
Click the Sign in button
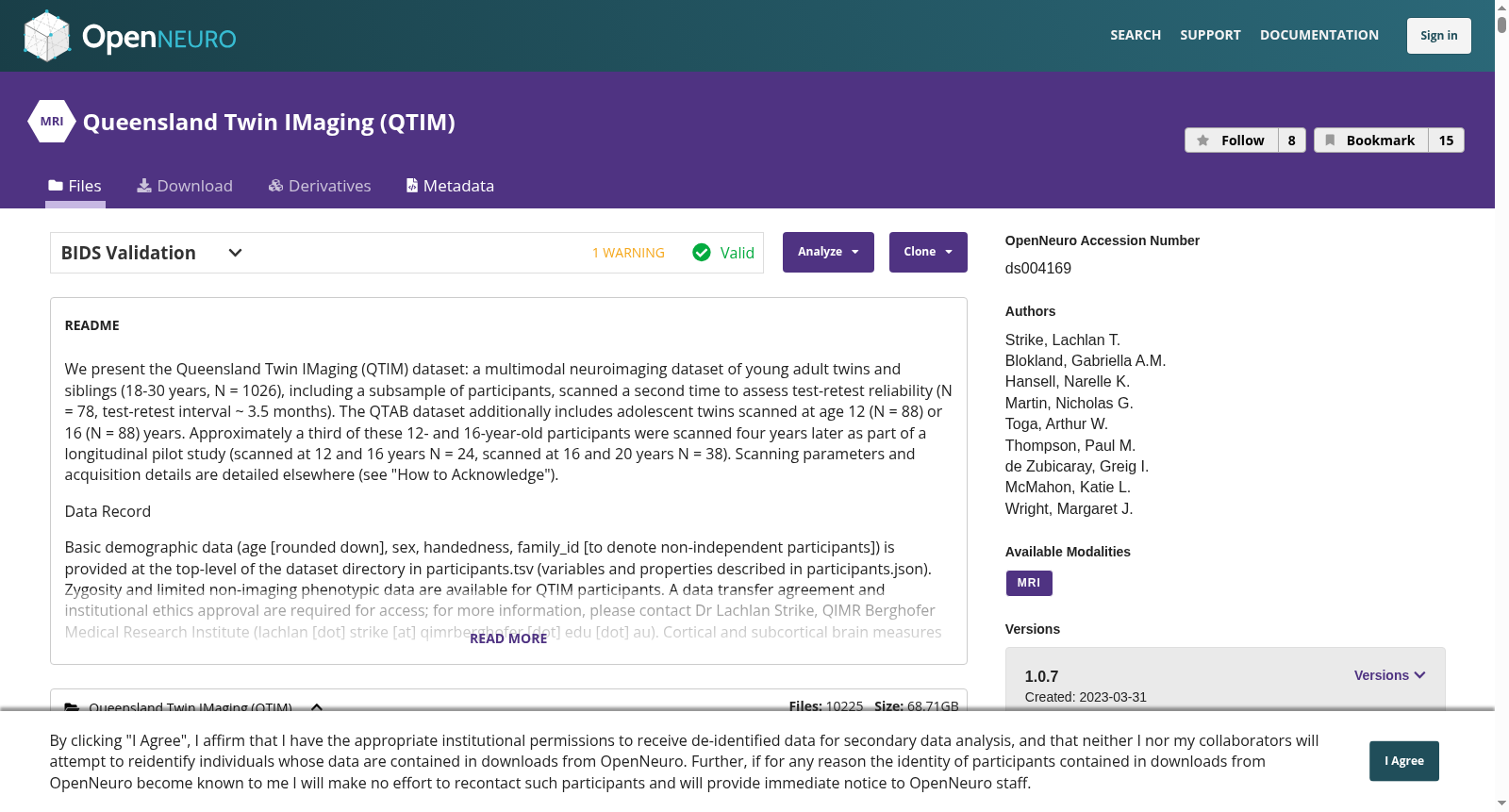pyautogui.click(x=1439, y=36)
